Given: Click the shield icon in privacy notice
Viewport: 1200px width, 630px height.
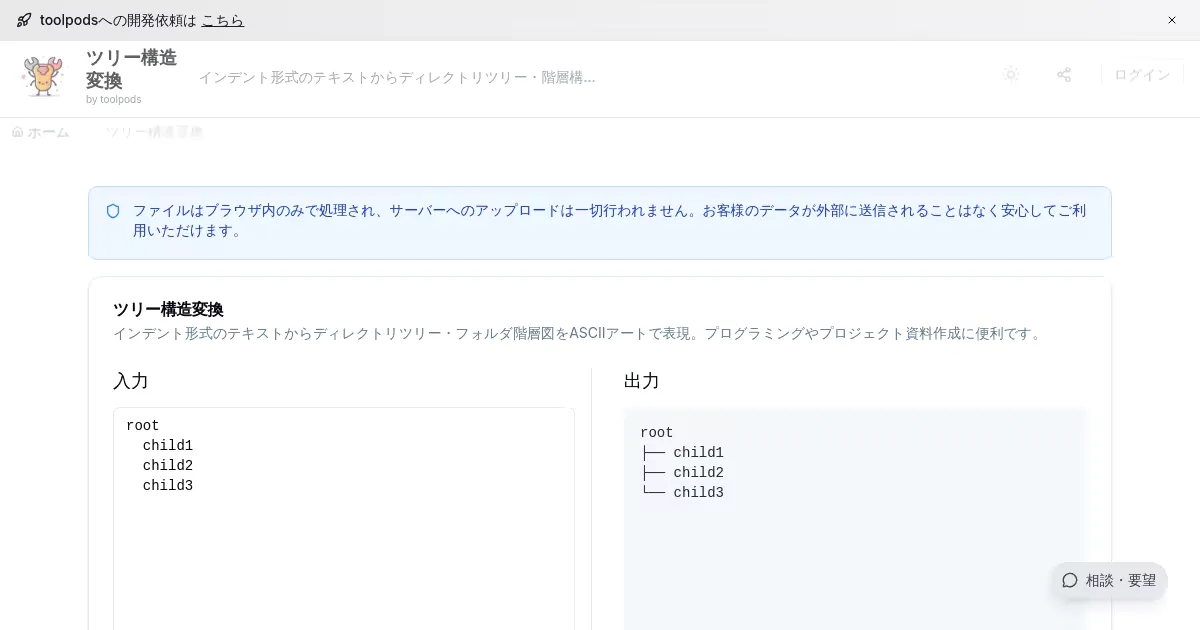Looking at the screenshot, I should 113,211.
